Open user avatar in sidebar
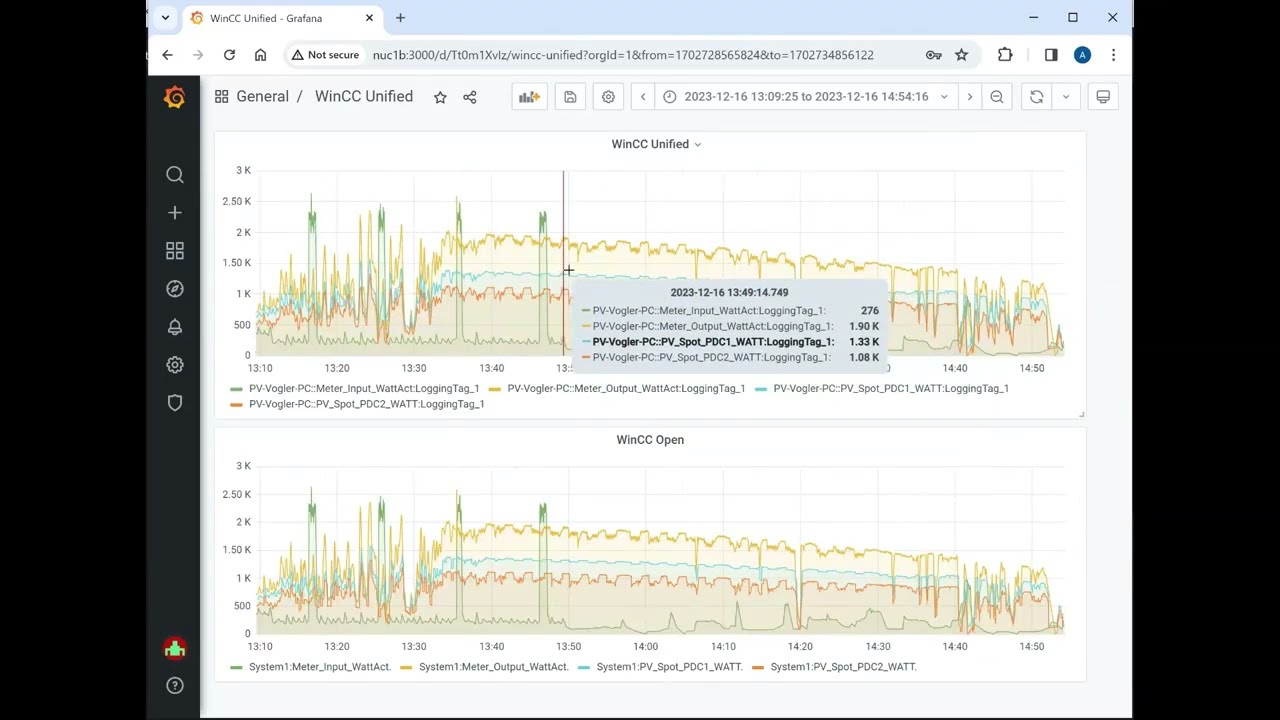 pyautogui.click(x=175, y=649)
